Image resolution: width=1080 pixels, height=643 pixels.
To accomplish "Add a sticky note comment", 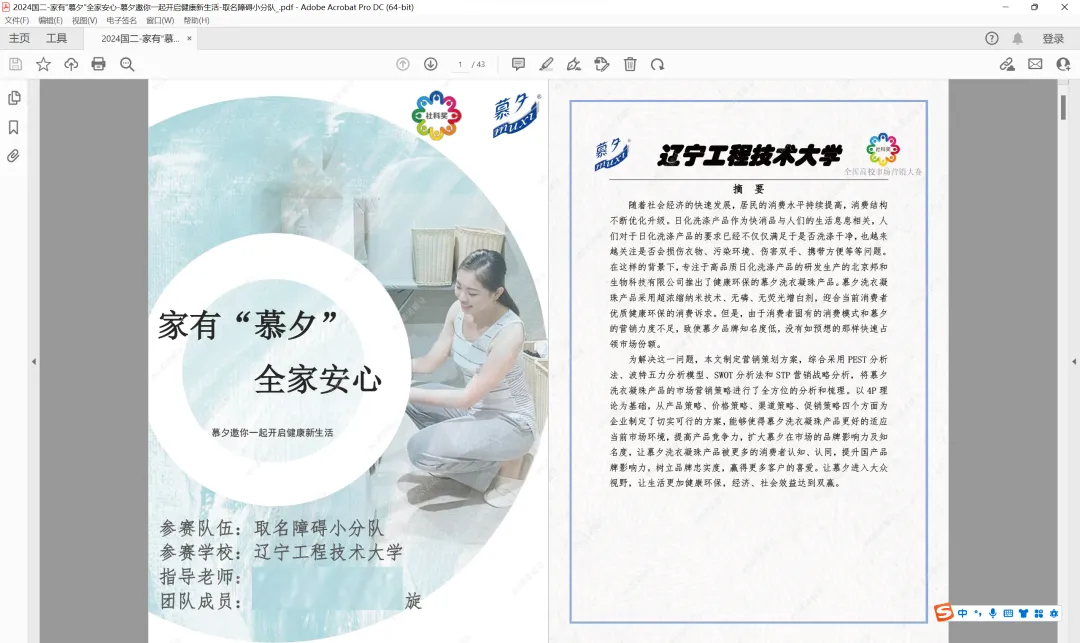I will coord(518,64).
